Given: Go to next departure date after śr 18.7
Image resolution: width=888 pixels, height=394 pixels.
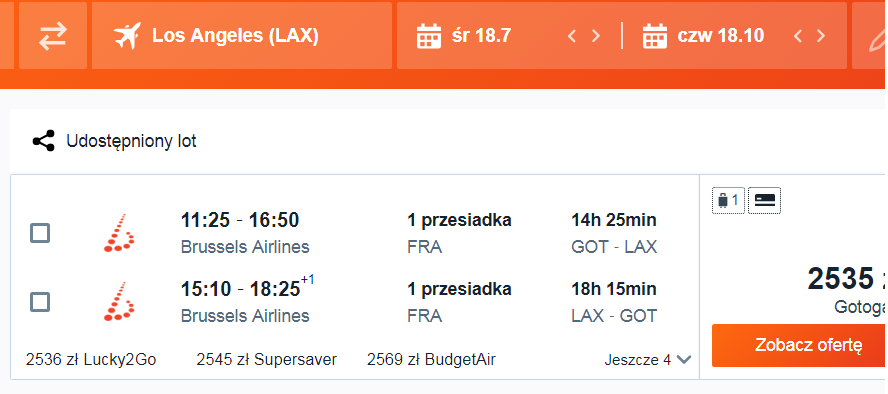Looking at the screenshot, I should [596, 36].
